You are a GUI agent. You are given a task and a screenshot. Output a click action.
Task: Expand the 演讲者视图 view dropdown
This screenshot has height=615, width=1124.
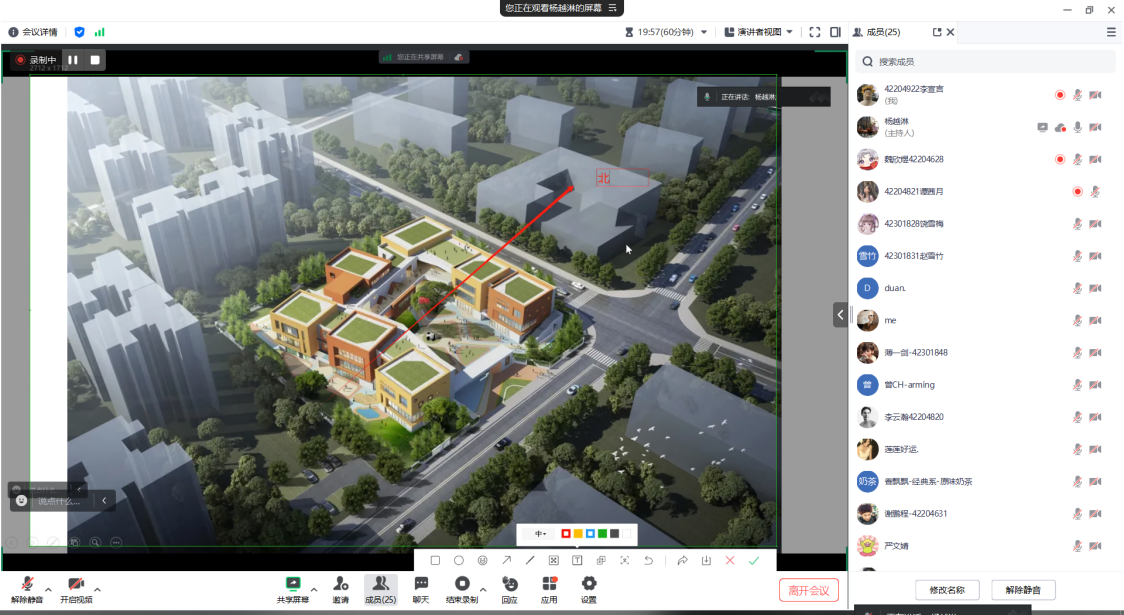pos(790,32)
